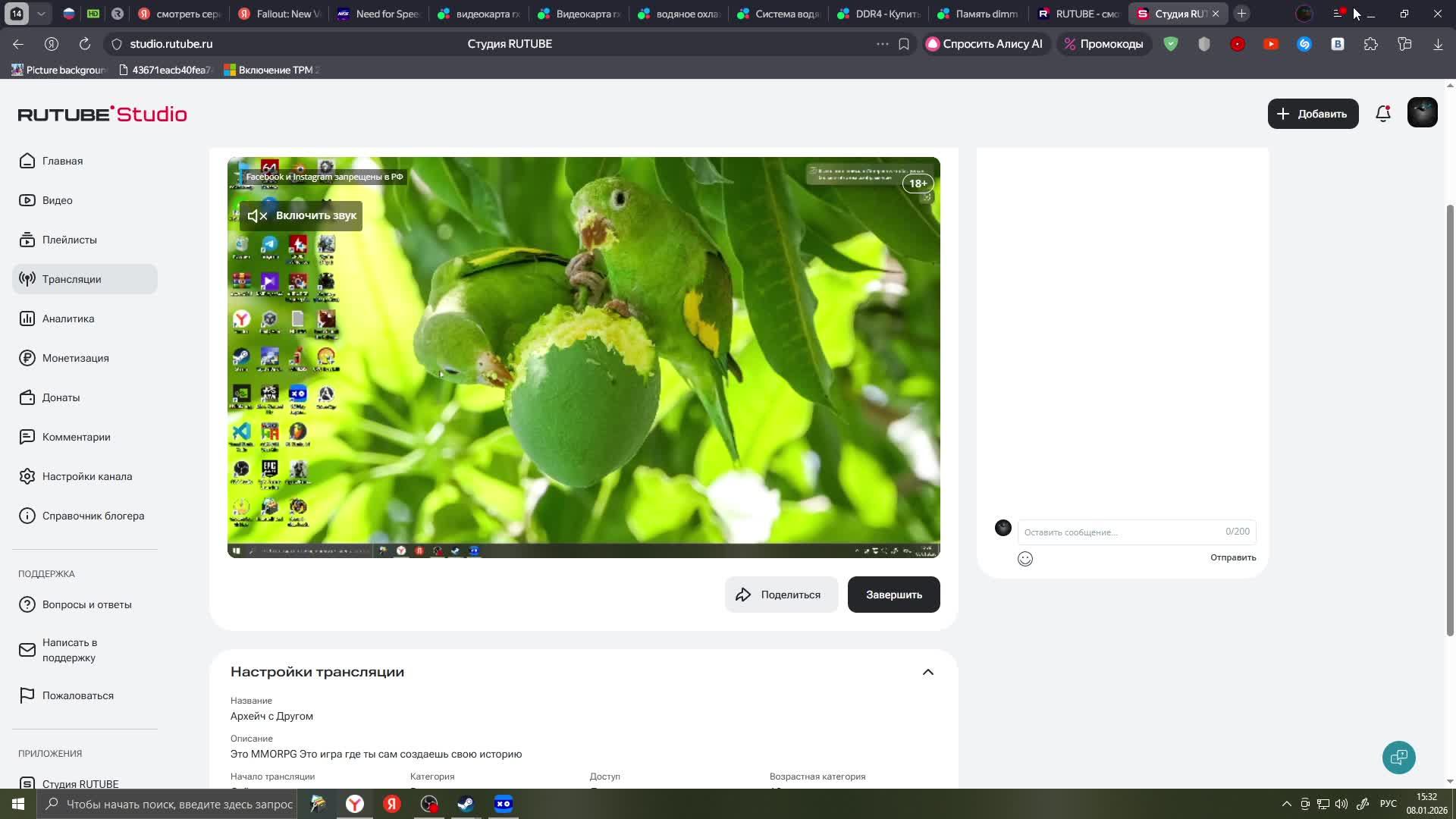The image size is (1456, 819).
Task: Open the support chat widget icon
Action: tap(1398, 757)
